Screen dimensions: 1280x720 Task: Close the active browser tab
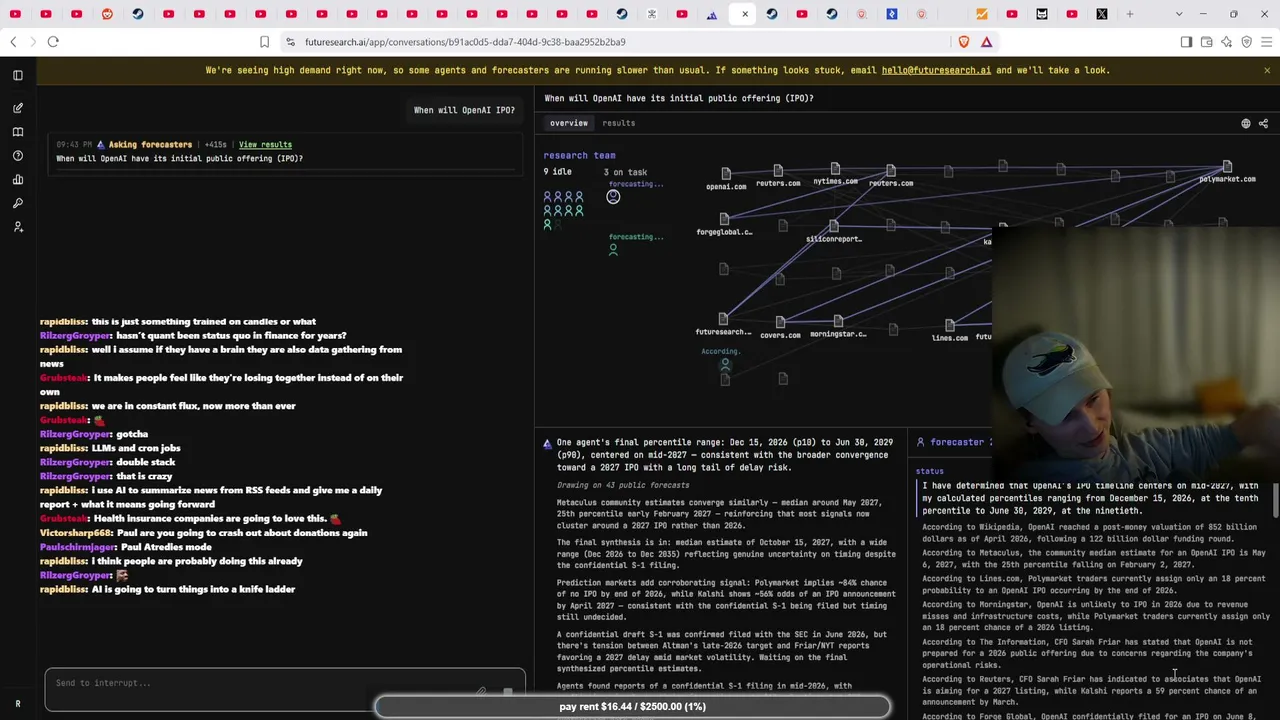[x=745, y=14]
